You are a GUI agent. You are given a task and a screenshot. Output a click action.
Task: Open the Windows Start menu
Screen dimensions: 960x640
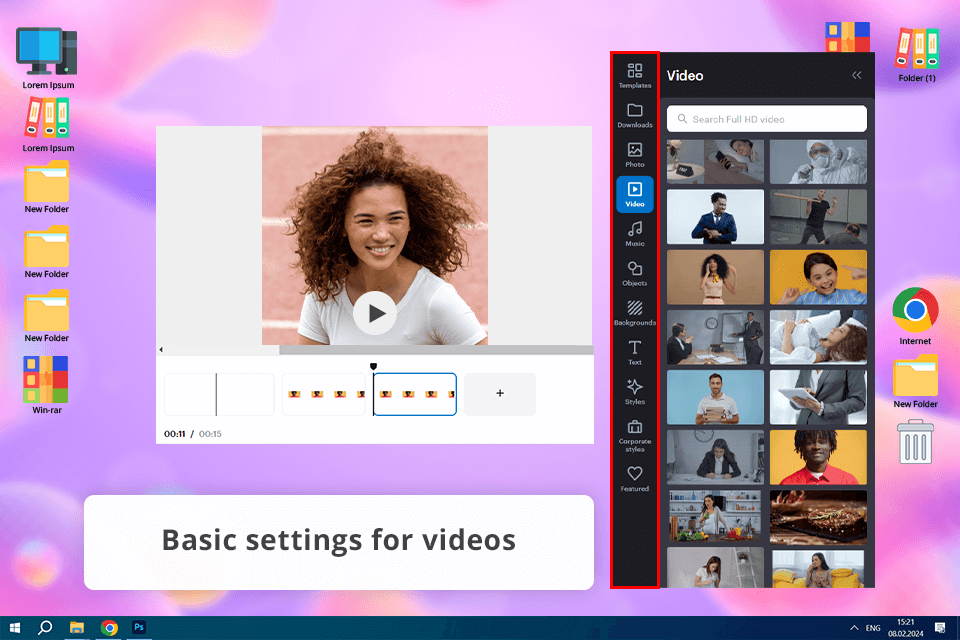(x=15, y=628)
